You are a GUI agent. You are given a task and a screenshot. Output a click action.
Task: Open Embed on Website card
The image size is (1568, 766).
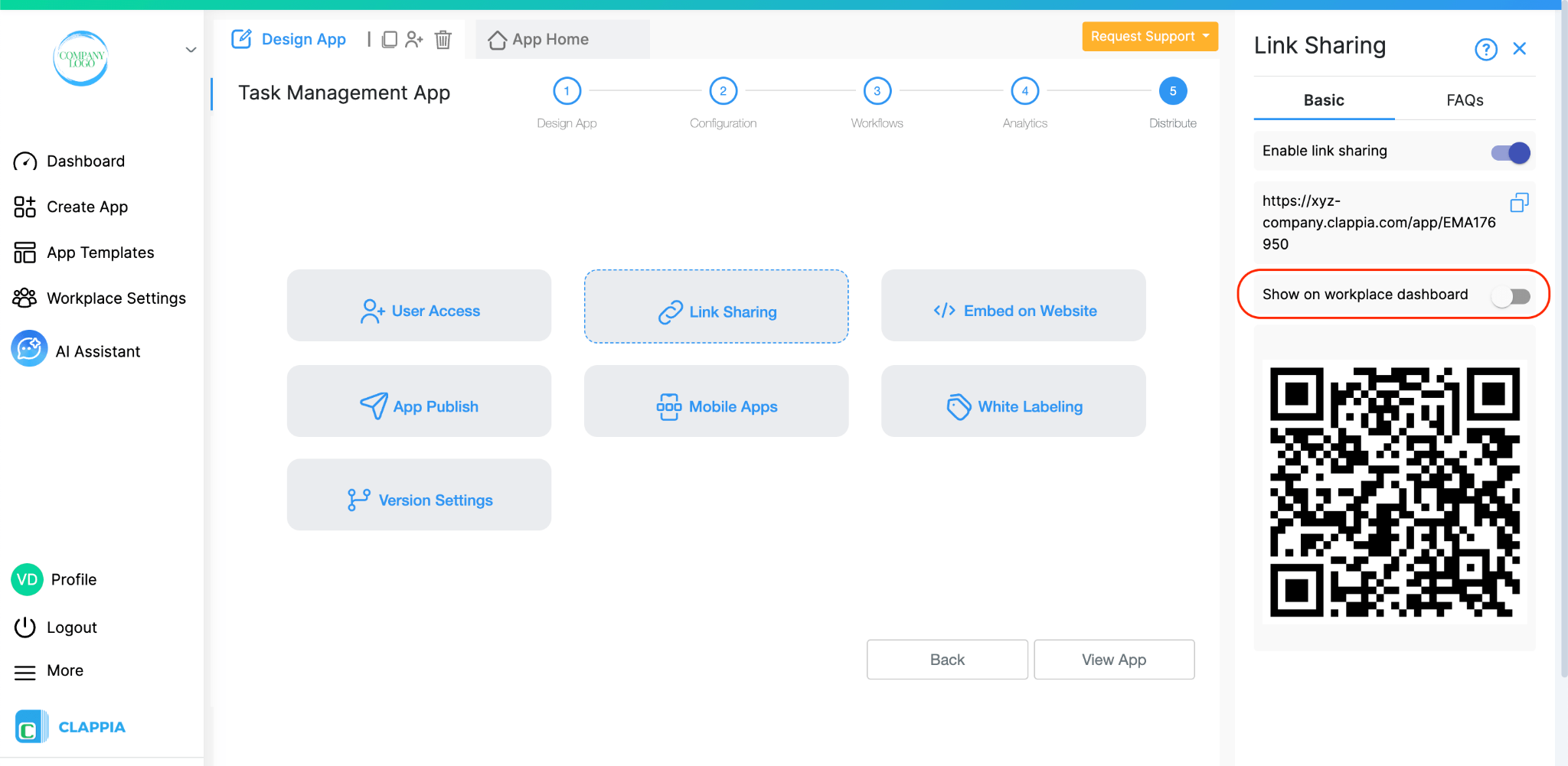coord(1013,305)
